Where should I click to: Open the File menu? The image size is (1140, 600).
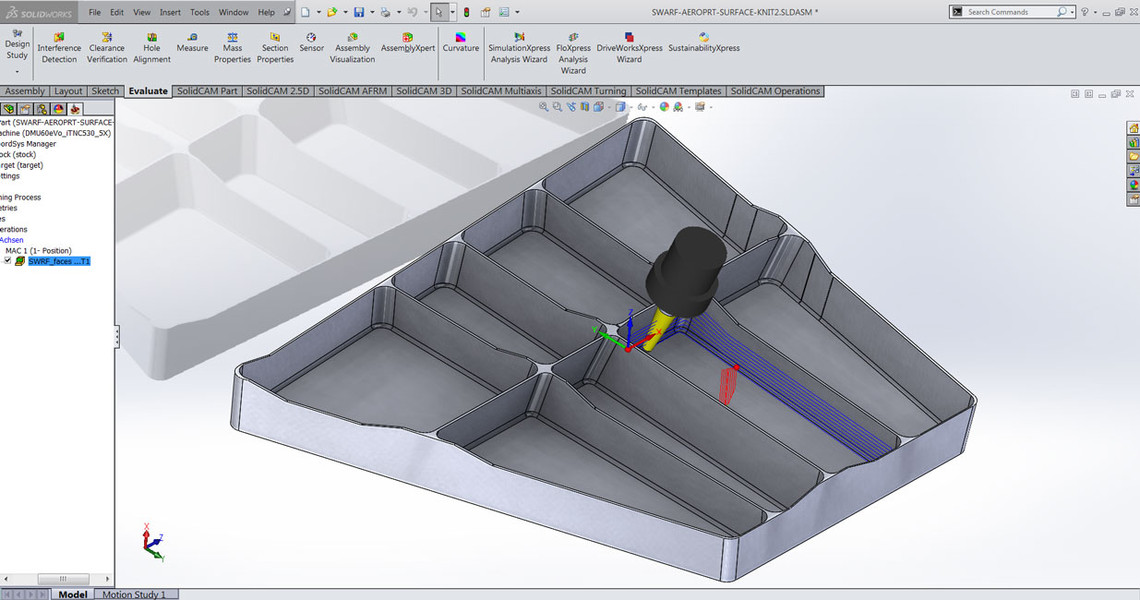click(95, 12)
